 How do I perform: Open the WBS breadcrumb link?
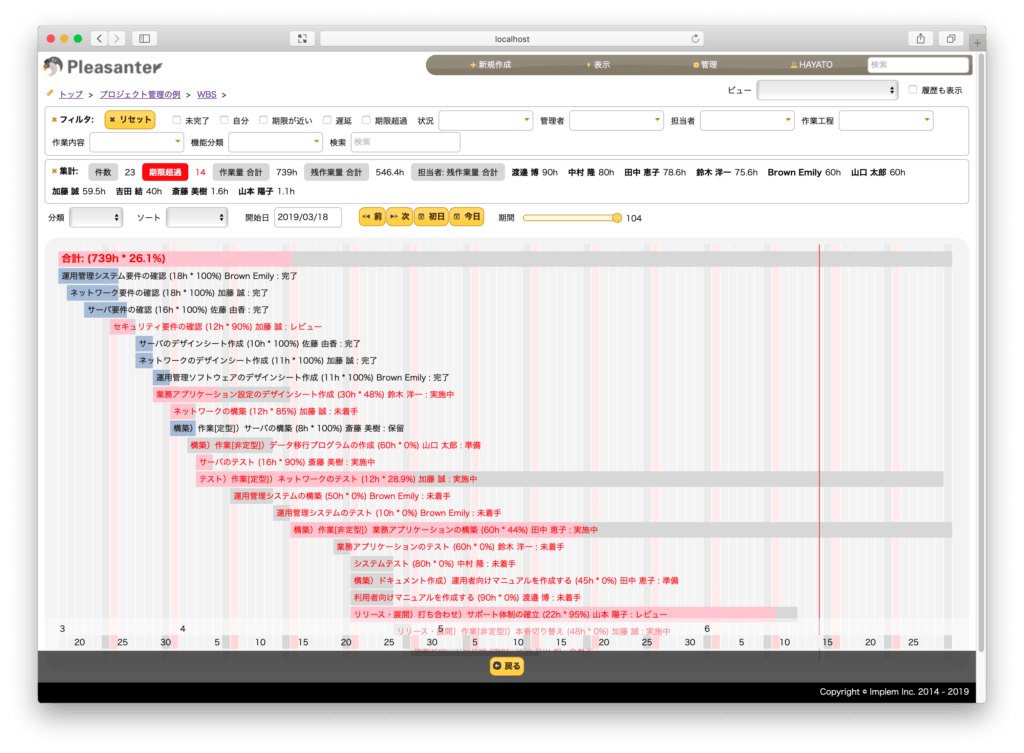(x=206, y=95)
